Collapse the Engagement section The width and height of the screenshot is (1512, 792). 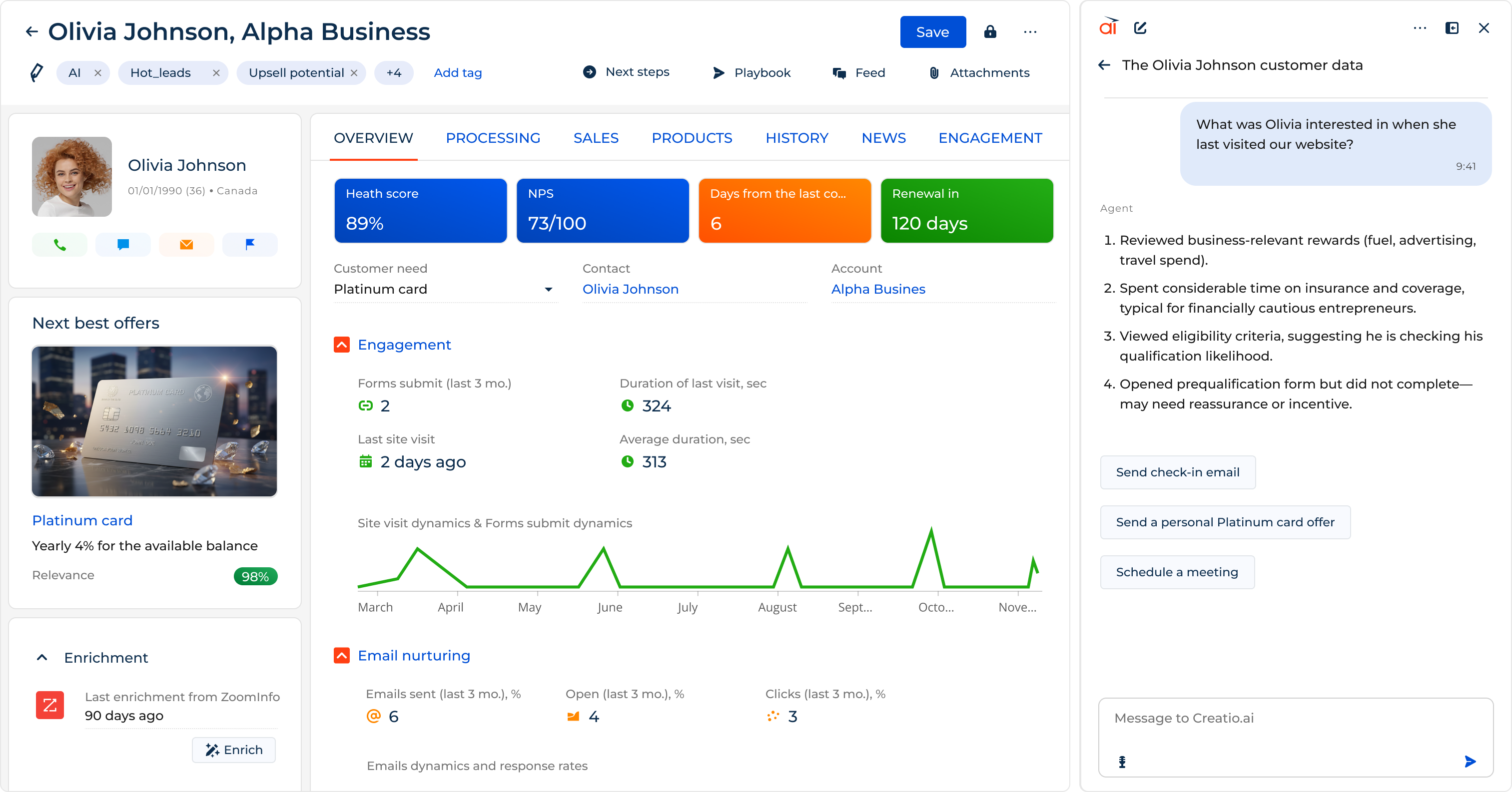tap(342, 345)
